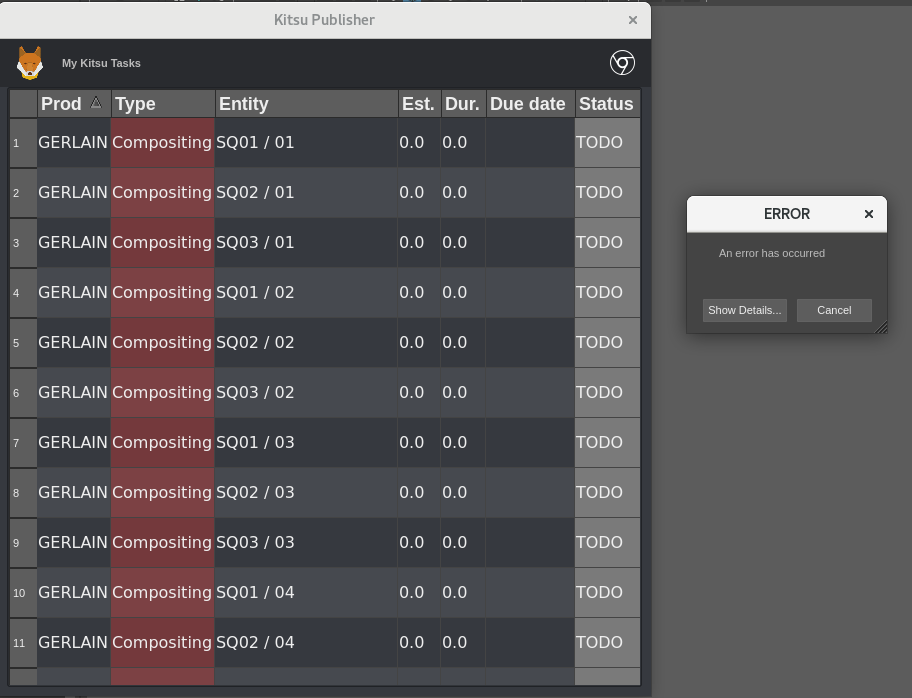912x698 pixels.
Task: Close the ERROR dialog with its X
Action: (x=868, y=213)
